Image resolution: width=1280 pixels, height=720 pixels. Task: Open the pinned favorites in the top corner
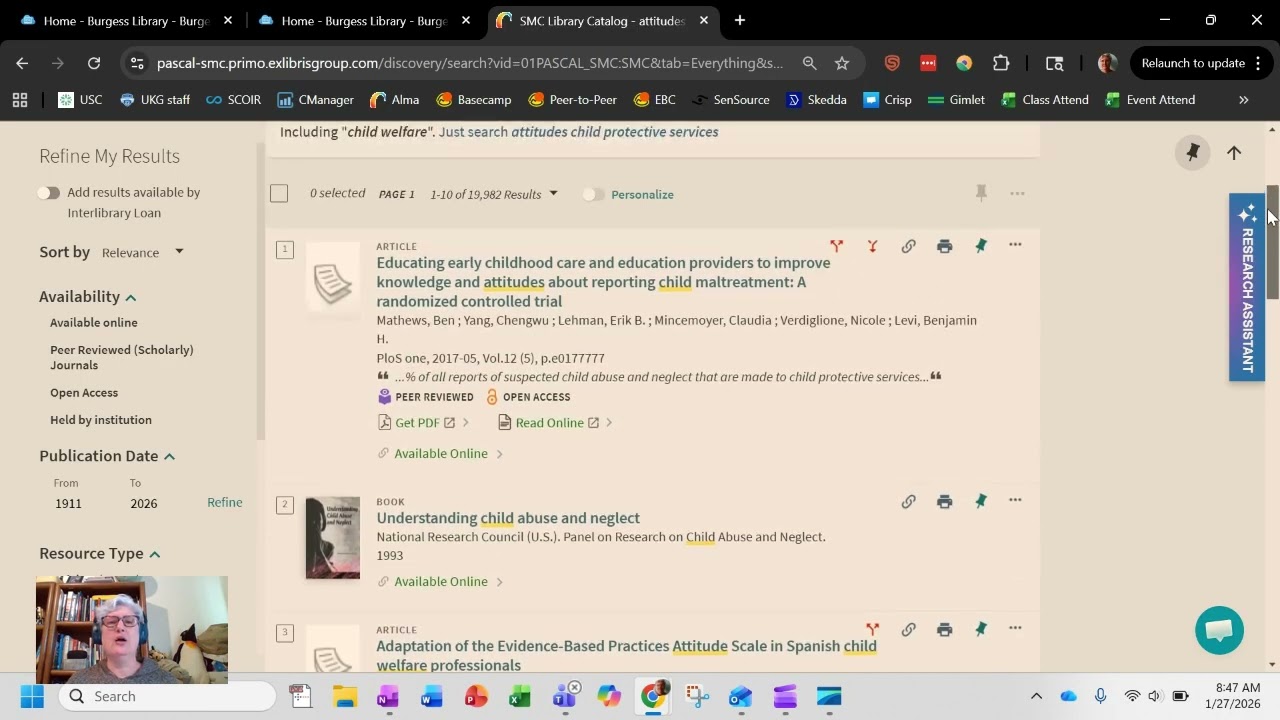click(1192, 153)
